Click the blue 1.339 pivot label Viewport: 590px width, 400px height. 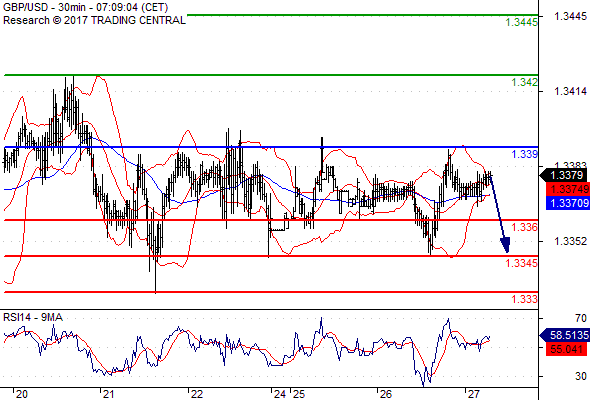(x=524, y=154)
